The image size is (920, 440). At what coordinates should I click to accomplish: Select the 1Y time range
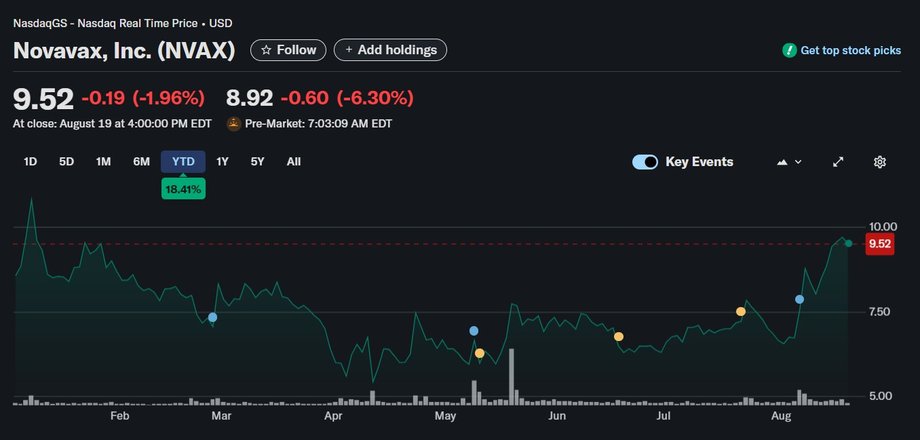tap(222, 162)
